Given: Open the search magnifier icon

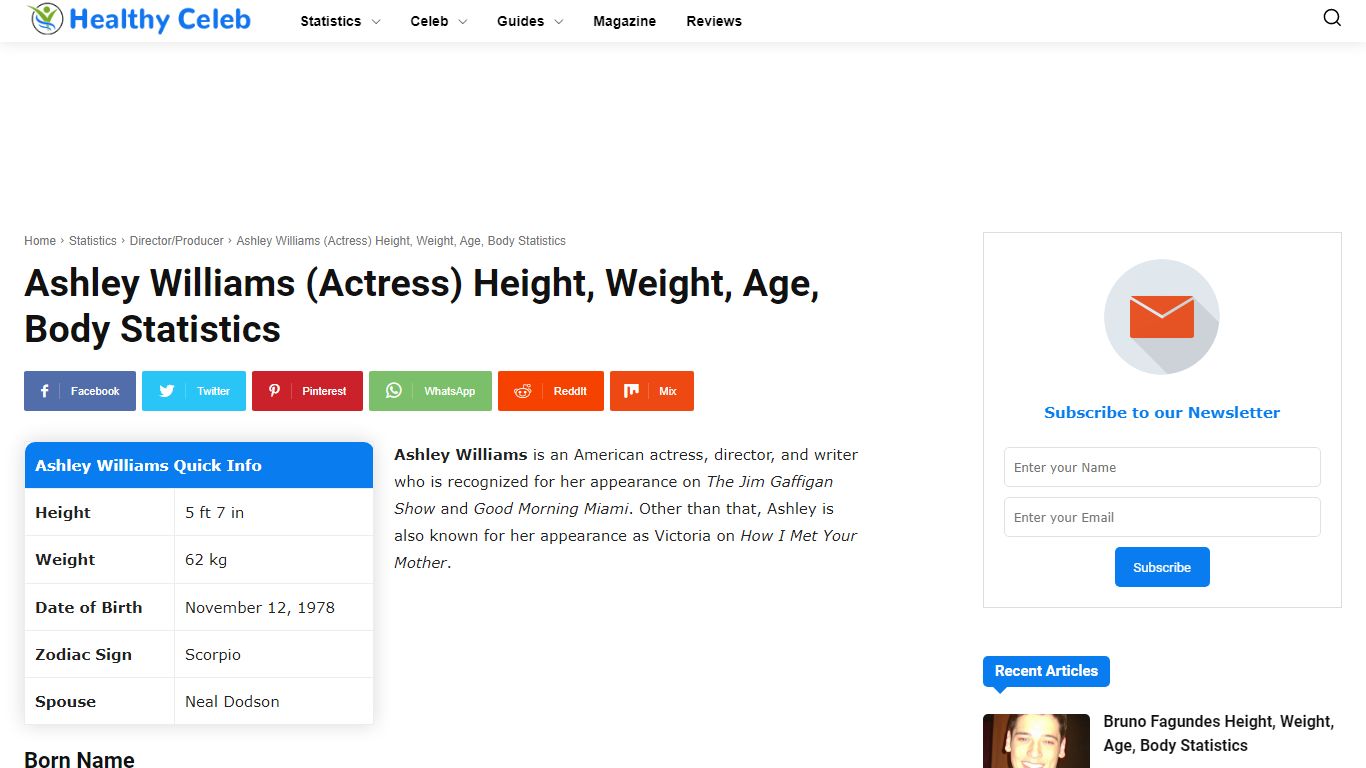Looking at the screenshot, I should (1332, 18).
